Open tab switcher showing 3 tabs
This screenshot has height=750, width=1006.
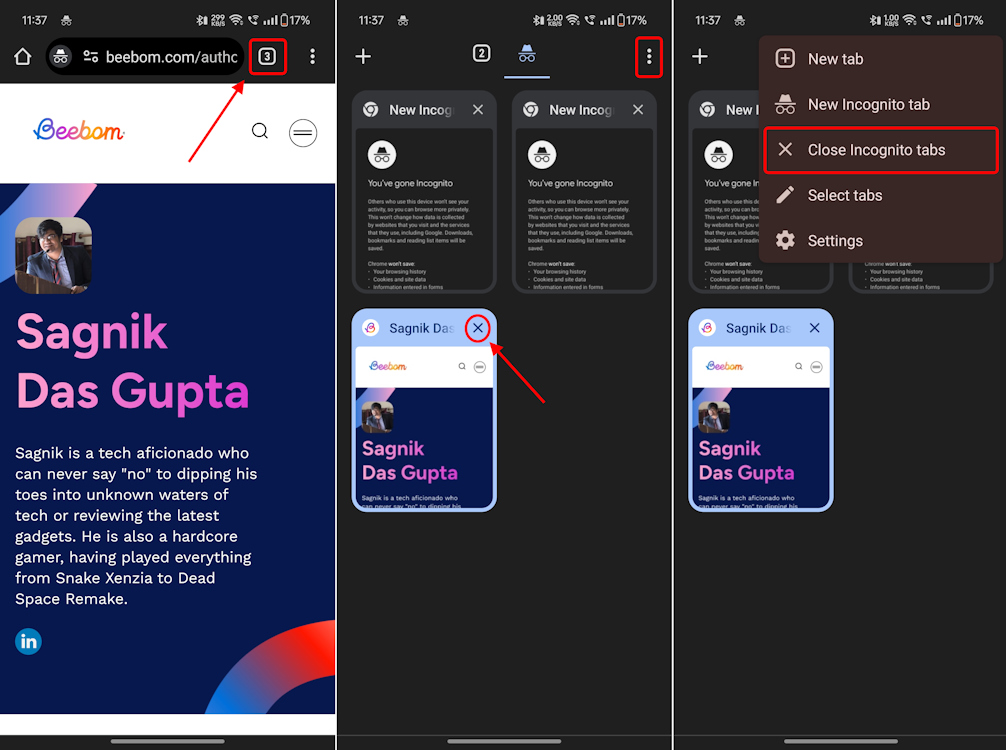(x=267, y=56)
